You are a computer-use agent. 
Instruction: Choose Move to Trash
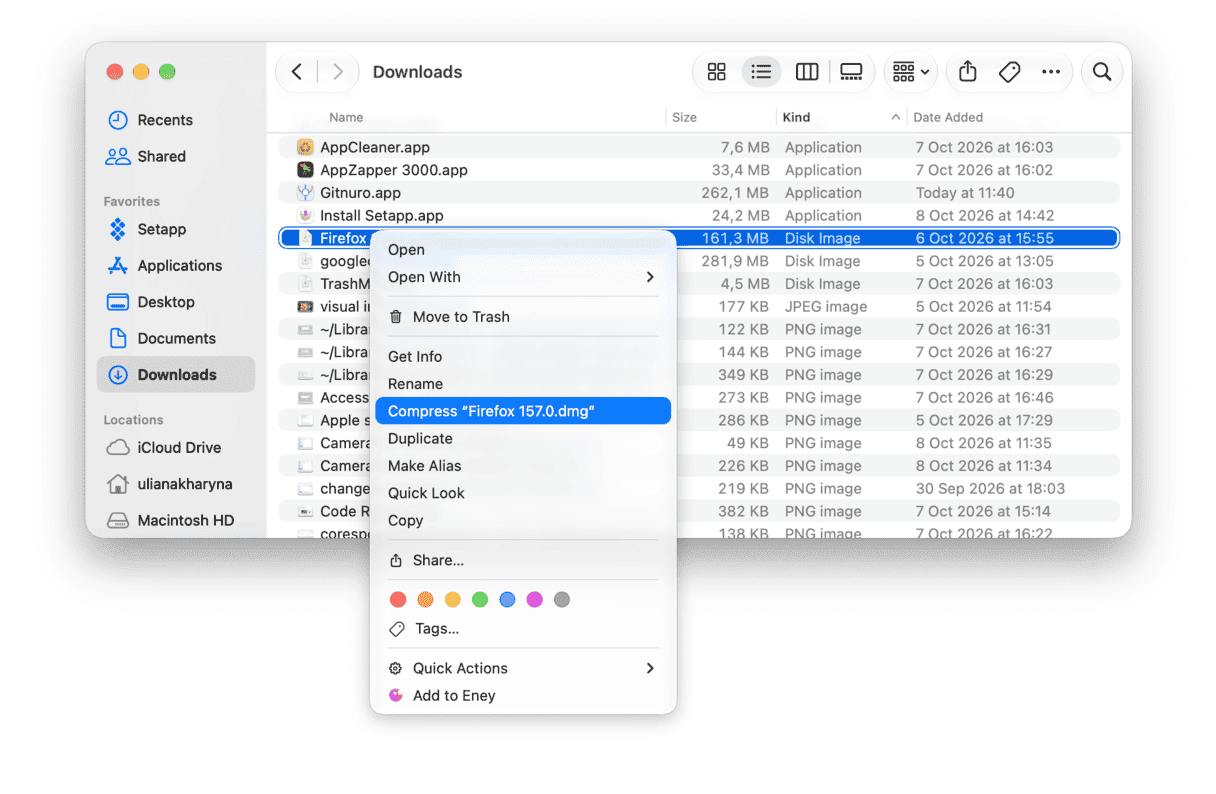point(523,317)
